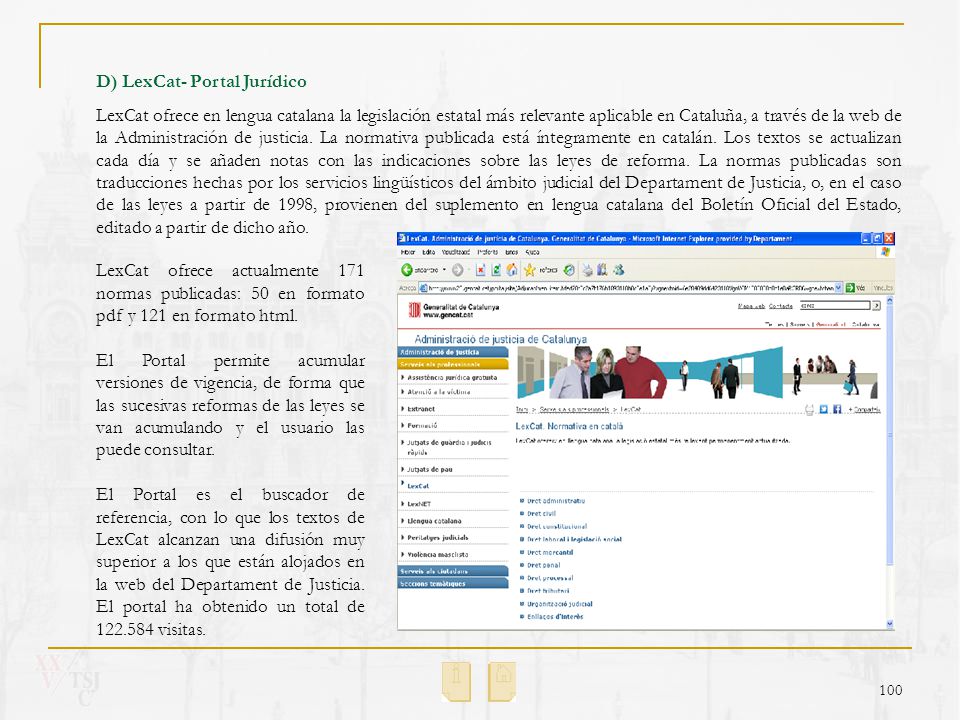960x720 pixels.
Task: Open the Peritatges judicials sidebar item
Action: click(437, 537)
